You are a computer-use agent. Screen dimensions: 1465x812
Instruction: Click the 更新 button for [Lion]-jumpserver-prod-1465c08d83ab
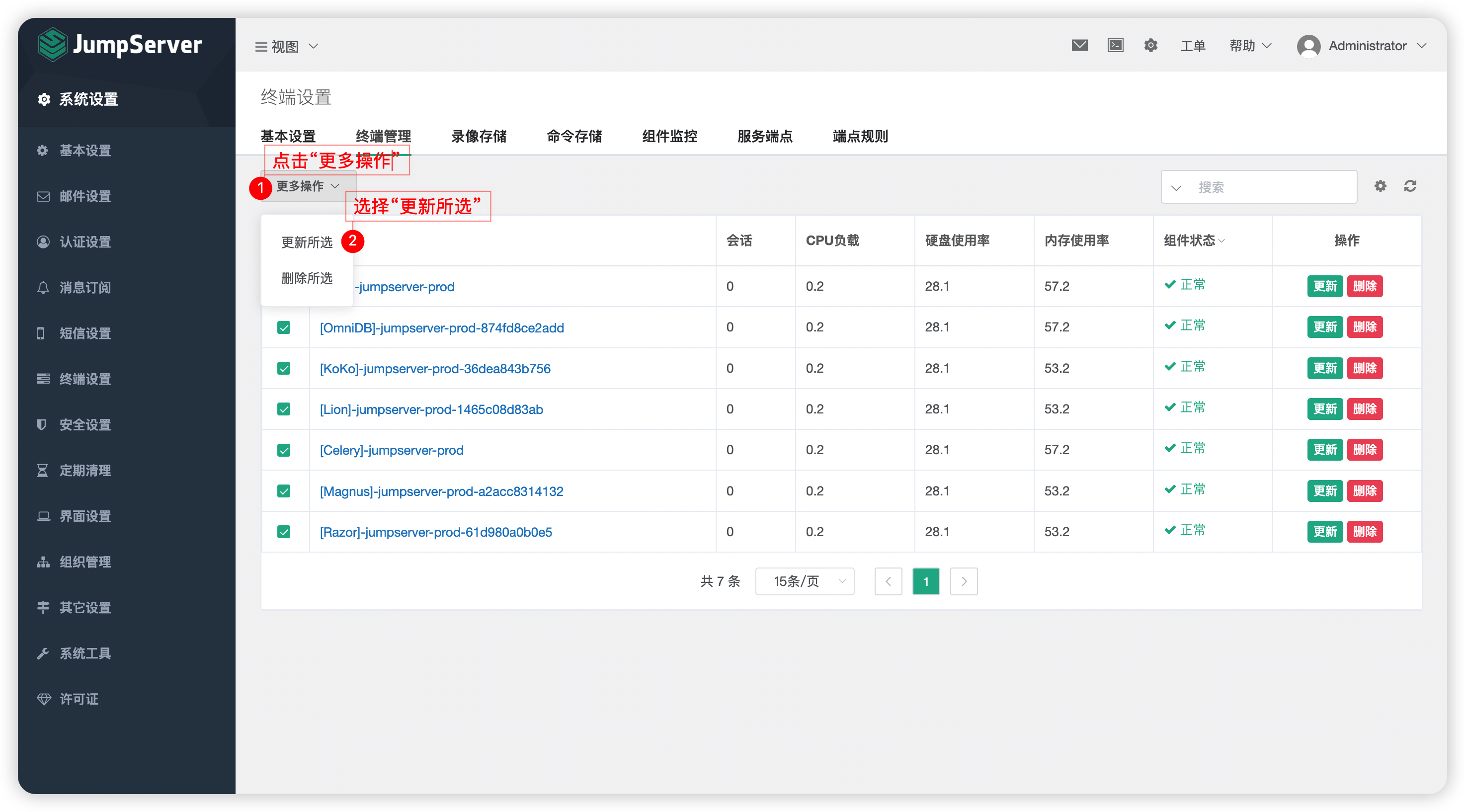click(x=1325, y=409)
